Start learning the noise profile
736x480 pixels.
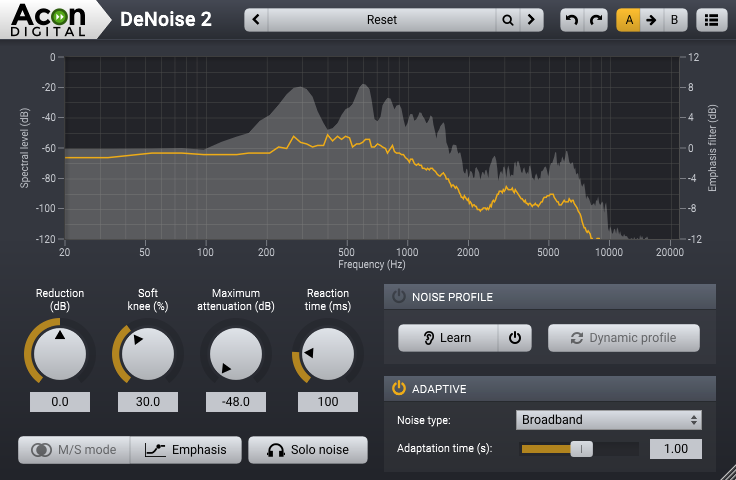pyautogui.click(x=448, y=338)
